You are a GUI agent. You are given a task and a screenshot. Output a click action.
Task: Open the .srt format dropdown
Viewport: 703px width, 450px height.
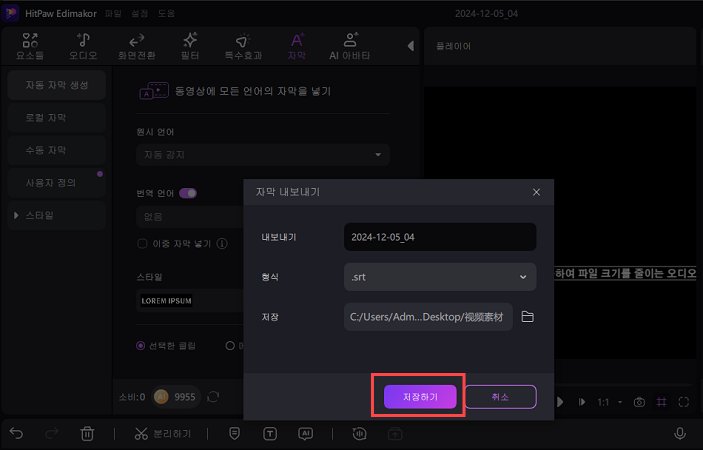[440, 277]
